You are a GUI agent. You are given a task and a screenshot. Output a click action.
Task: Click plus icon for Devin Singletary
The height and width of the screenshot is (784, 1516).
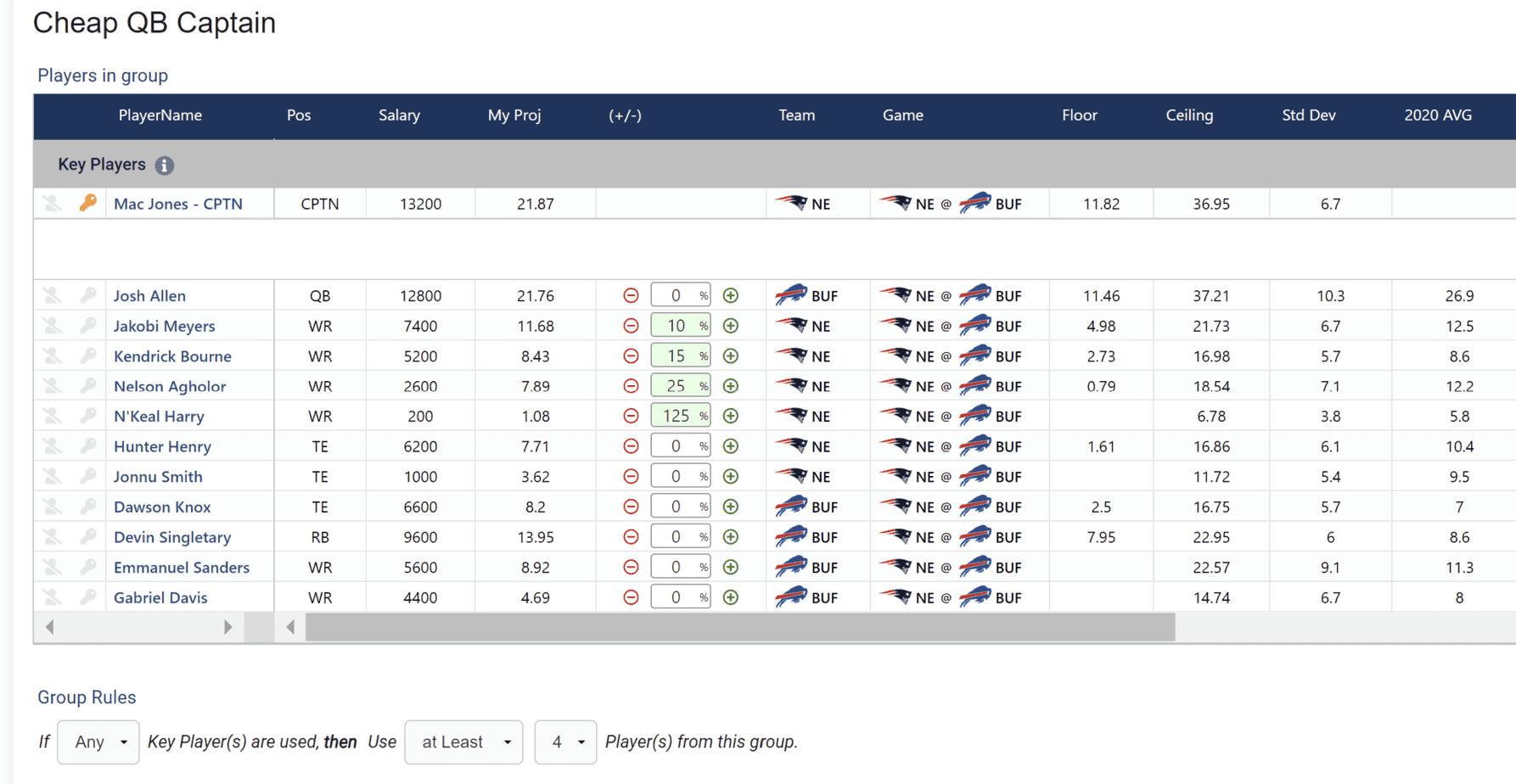coord(730,537)
